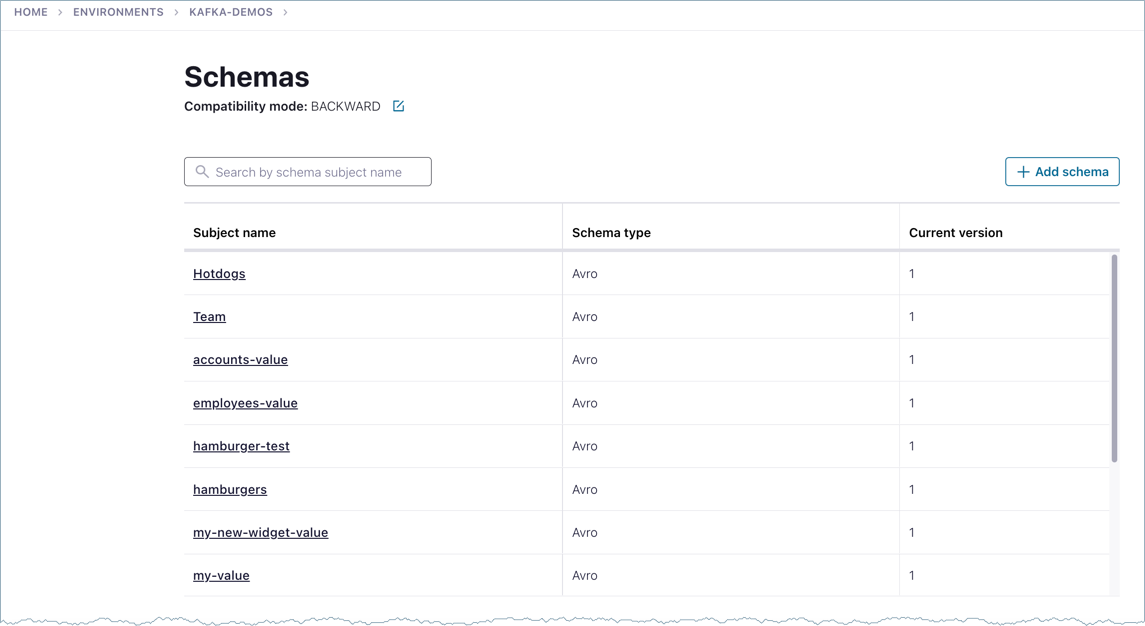This screenshot has height=626, width=1145.
Task: Click the magnifying glass search icon
Action: [x=200, y=171]
